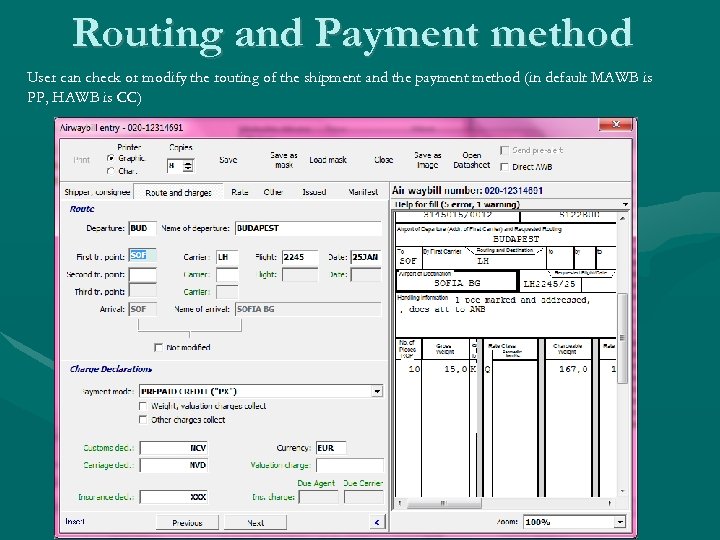Click the collapse arrow button
This screenshot has width=720, height=540.
pyautogui.click(x=377, y=522)
